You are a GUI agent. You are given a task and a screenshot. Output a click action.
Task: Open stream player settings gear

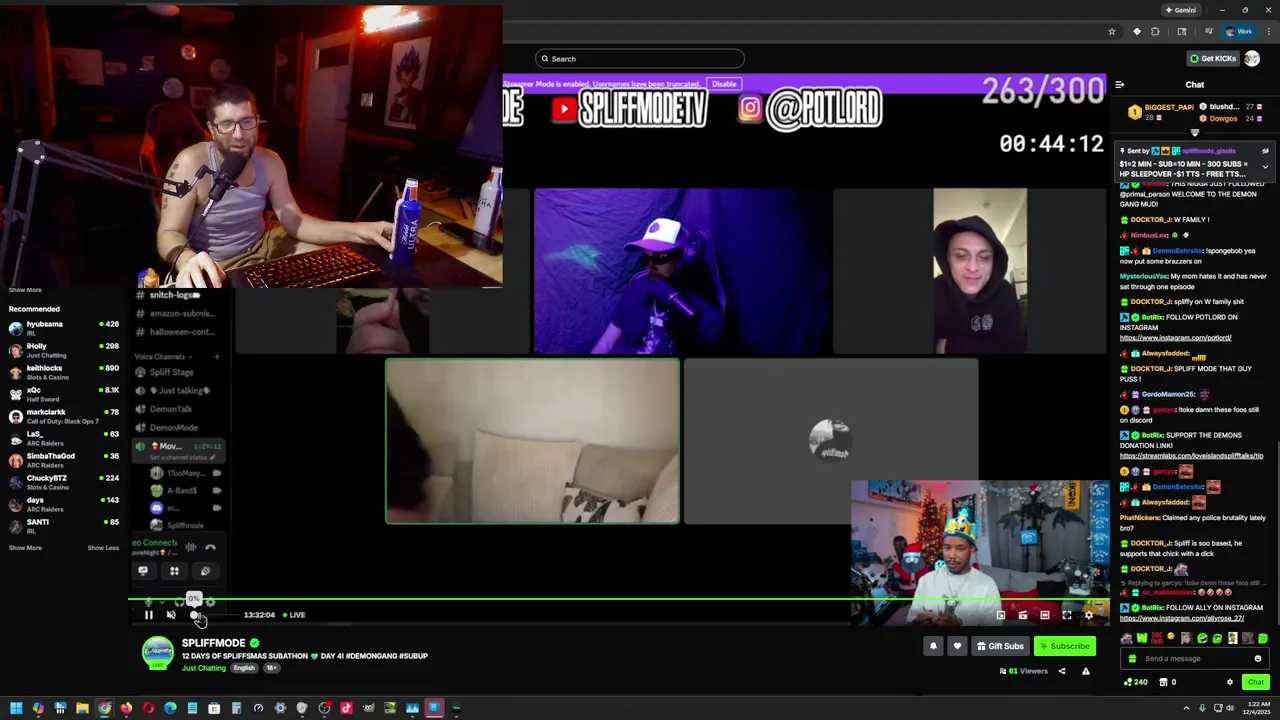1089,615
